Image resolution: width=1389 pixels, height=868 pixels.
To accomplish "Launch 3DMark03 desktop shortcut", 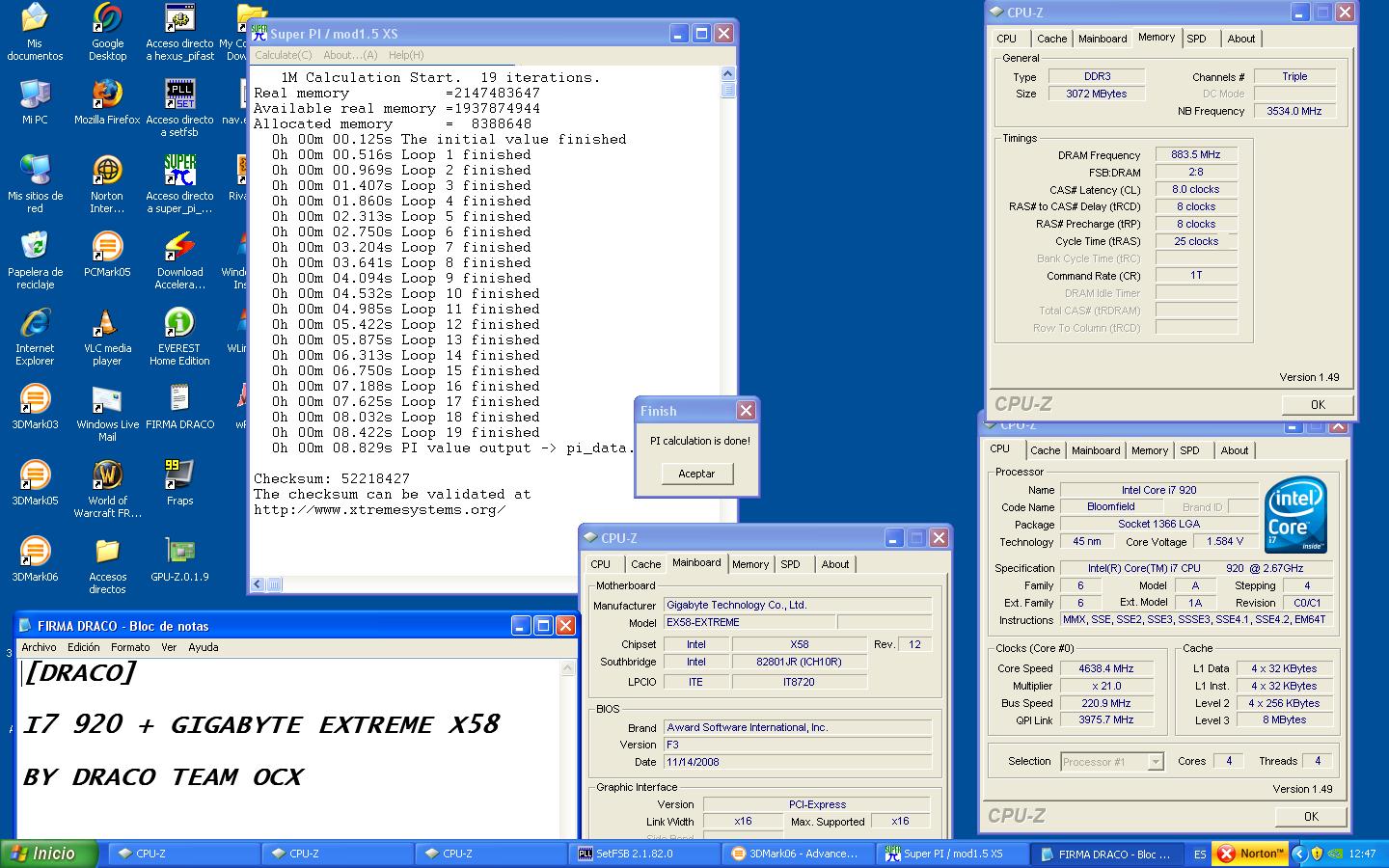I will 35,407.
